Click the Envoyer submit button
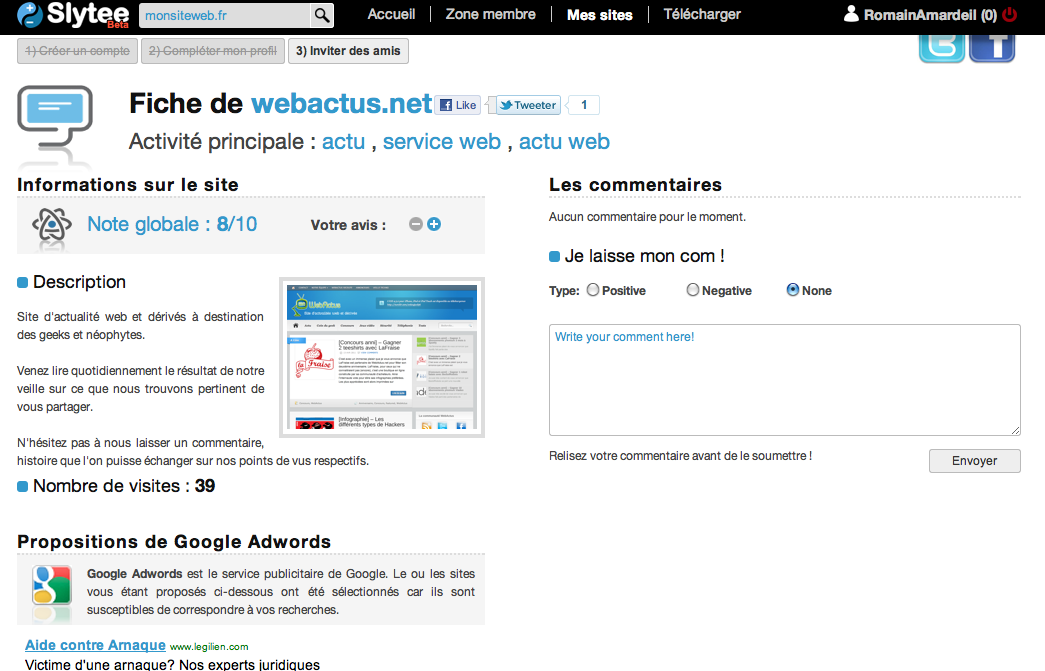Viewport: 1045px width, 671px height. (974, 461)
